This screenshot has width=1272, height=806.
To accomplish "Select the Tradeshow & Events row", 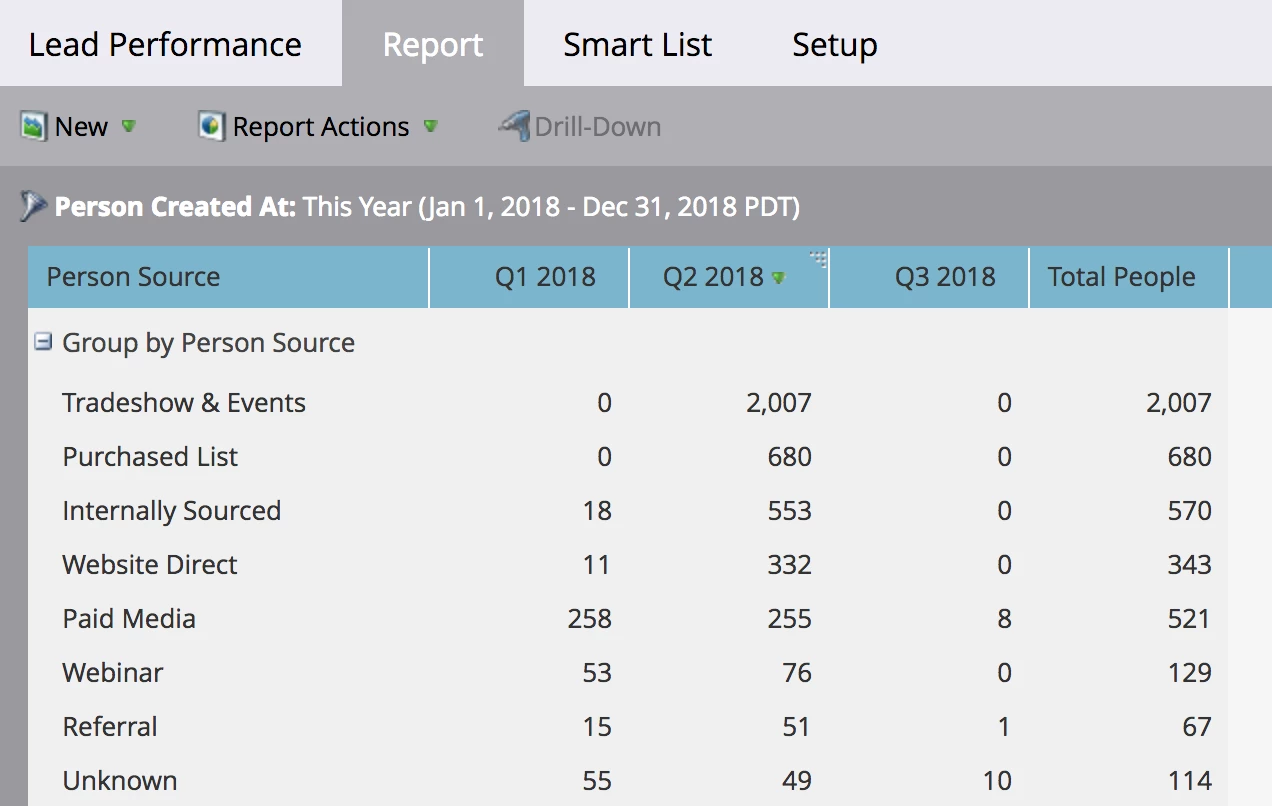I will (x=184, y=403).
